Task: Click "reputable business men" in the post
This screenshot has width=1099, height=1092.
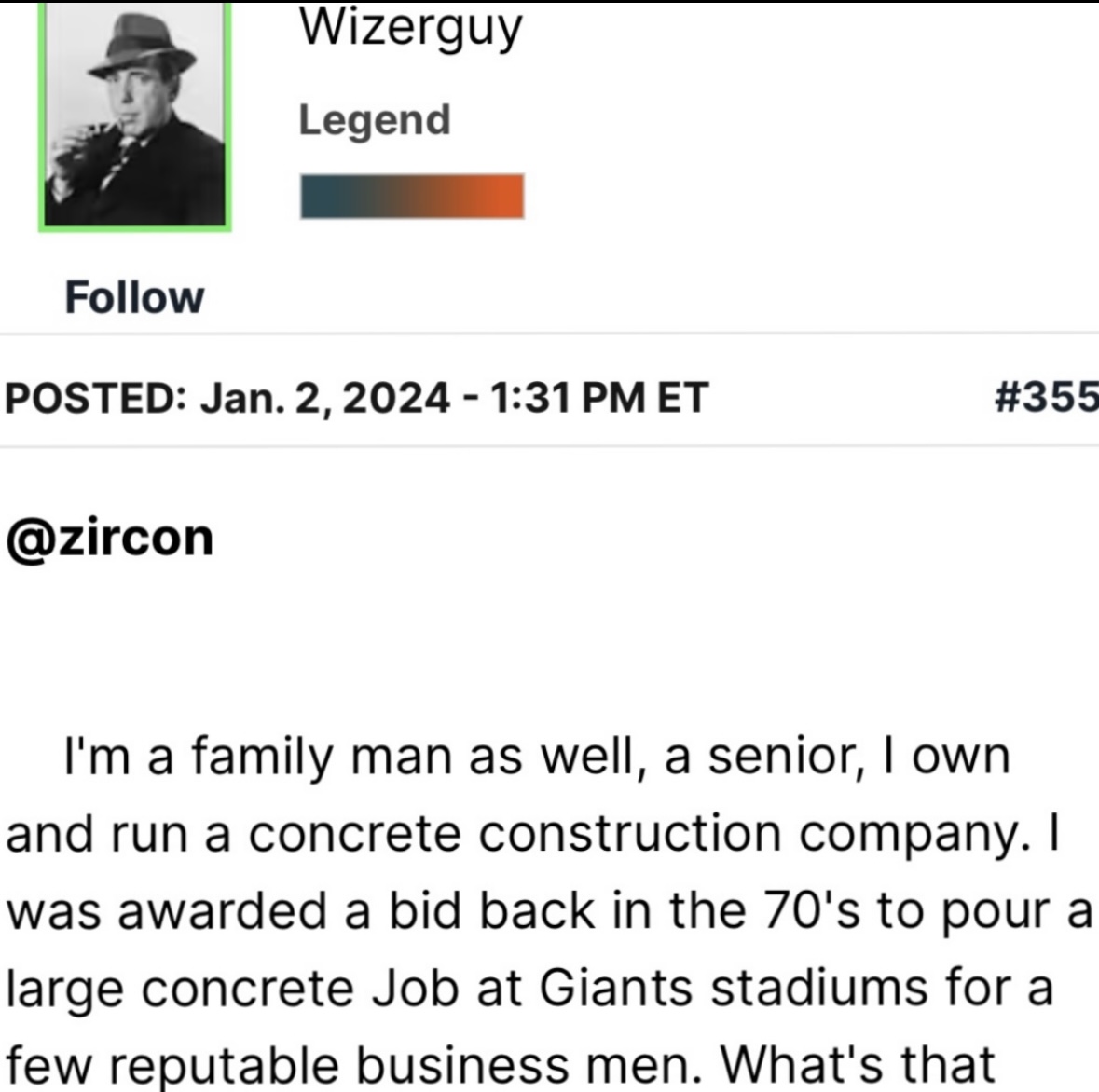Action: [408, 1064]
